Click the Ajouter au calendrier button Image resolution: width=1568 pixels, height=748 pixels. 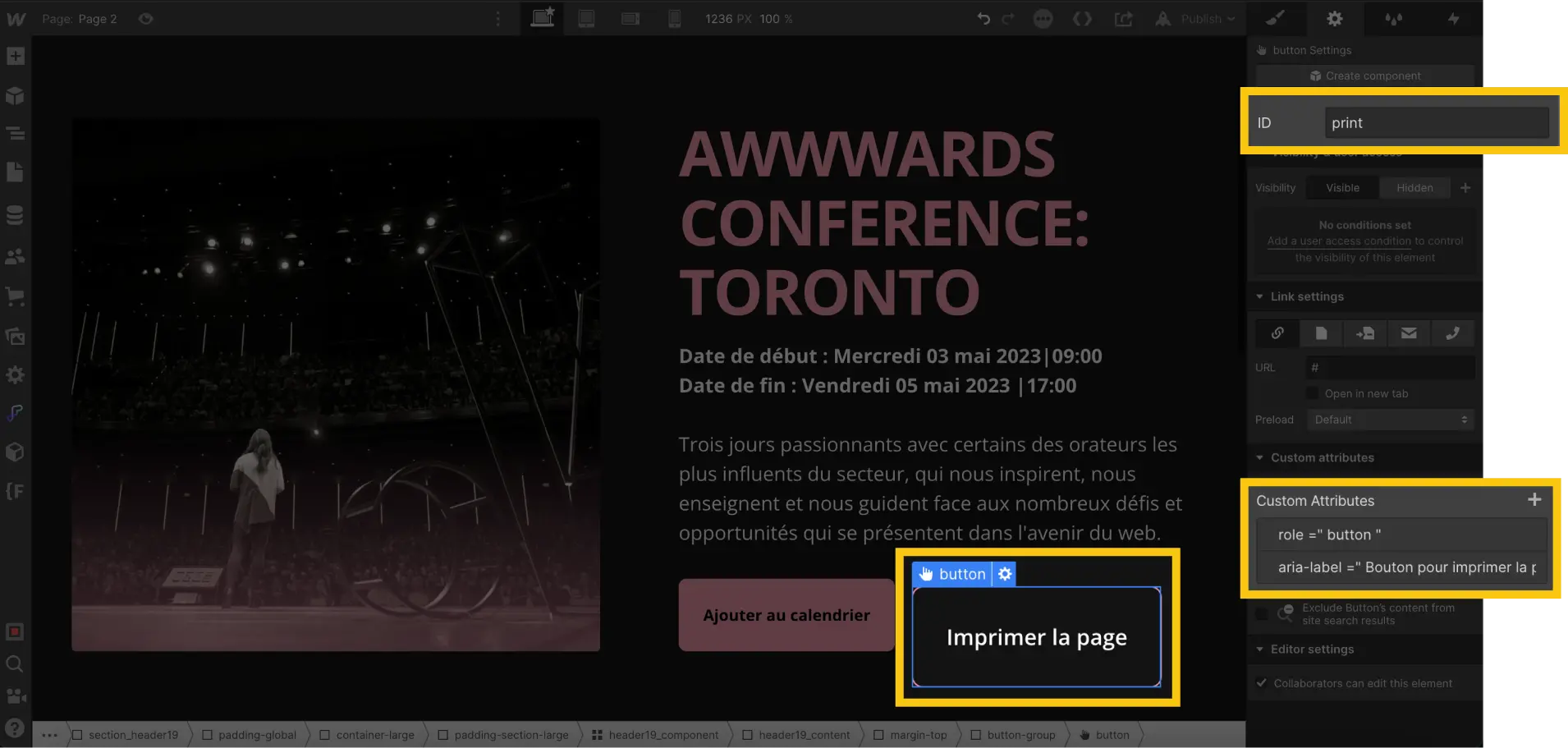tap(786, 615)
